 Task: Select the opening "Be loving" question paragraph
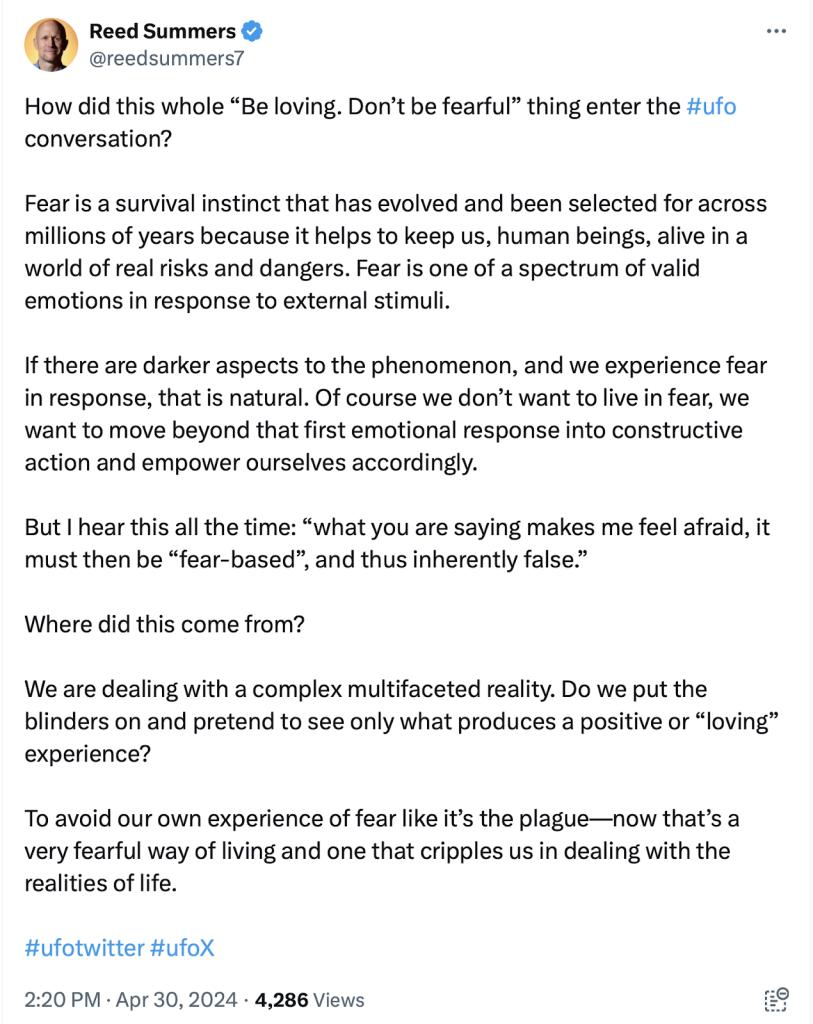[x=381, y=122]
